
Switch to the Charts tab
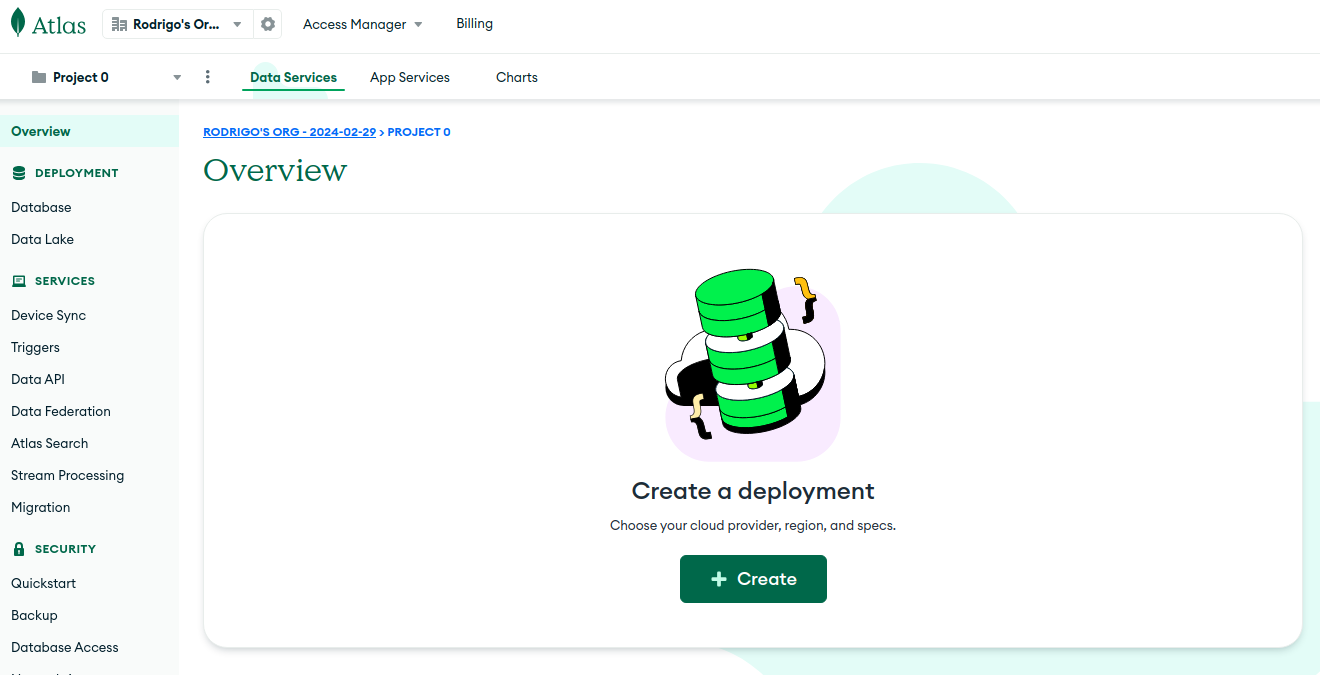517,77
